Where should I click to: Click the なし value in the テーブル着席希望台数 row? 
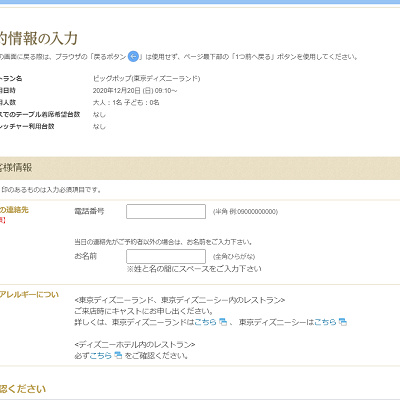(x=99, y=115)
